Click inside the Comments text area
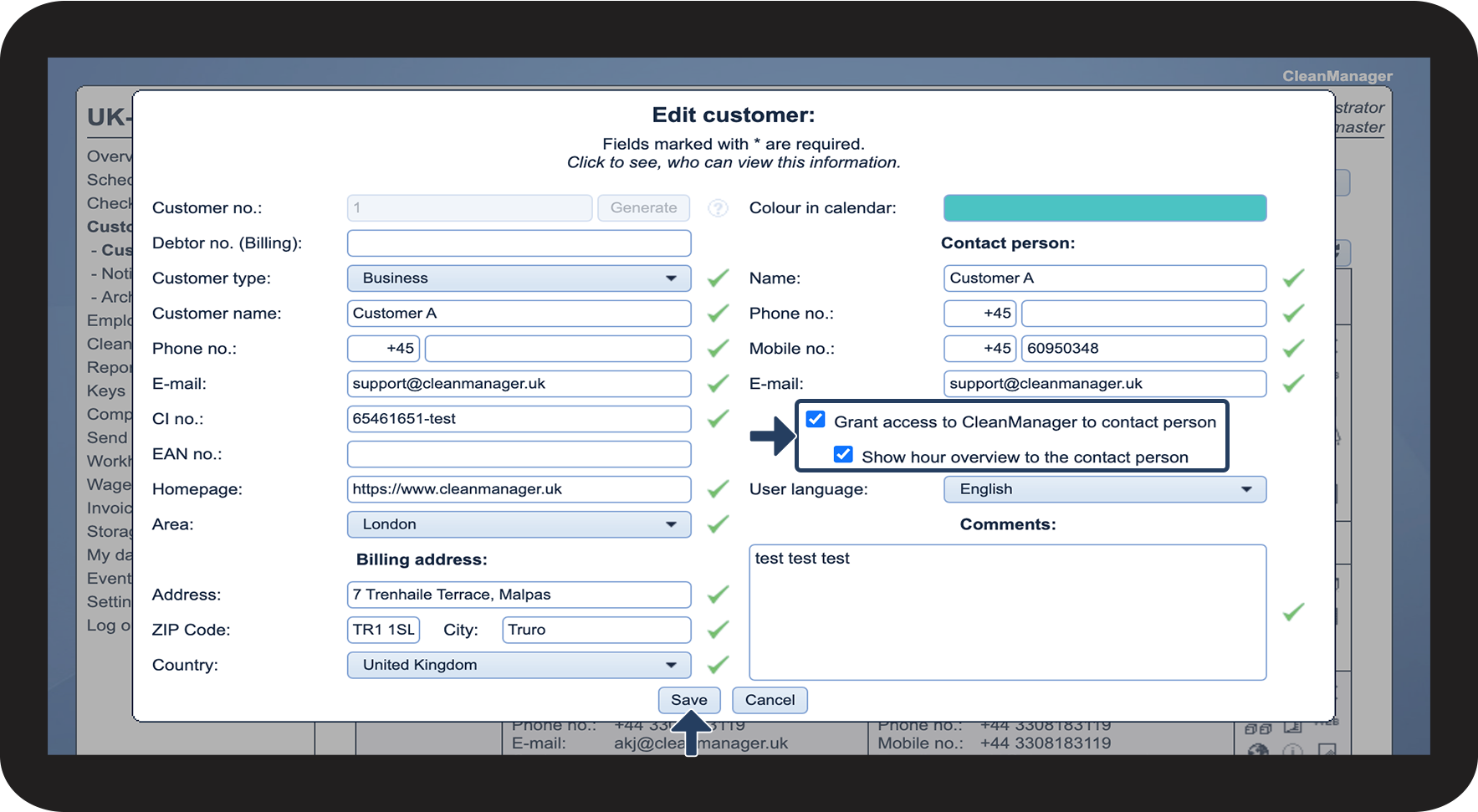Viewport: 1478px width, 812px height. pyautogui.click(x=1008, y=612)
